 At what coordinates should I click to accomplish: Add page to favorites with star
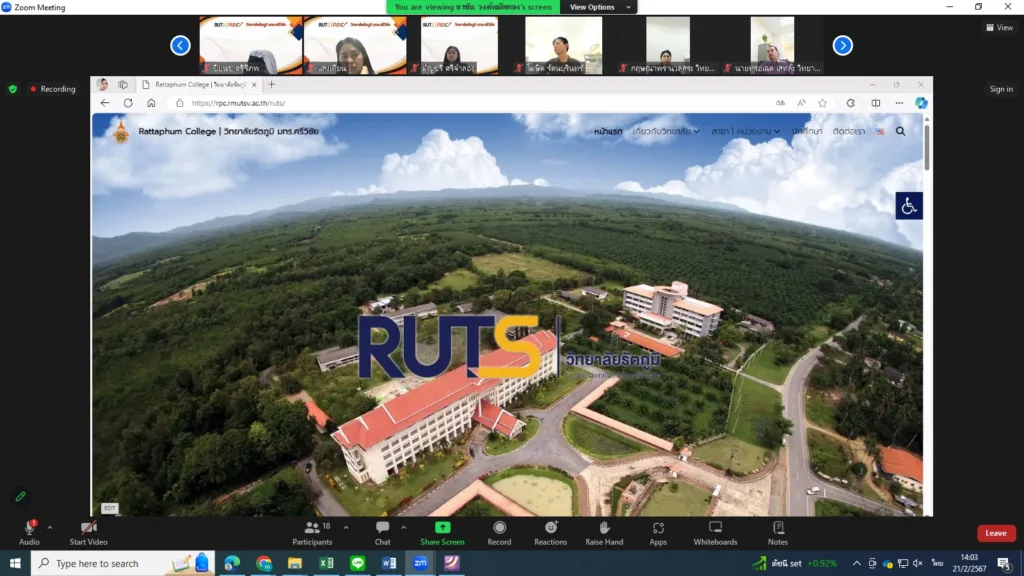pos(822,103)
